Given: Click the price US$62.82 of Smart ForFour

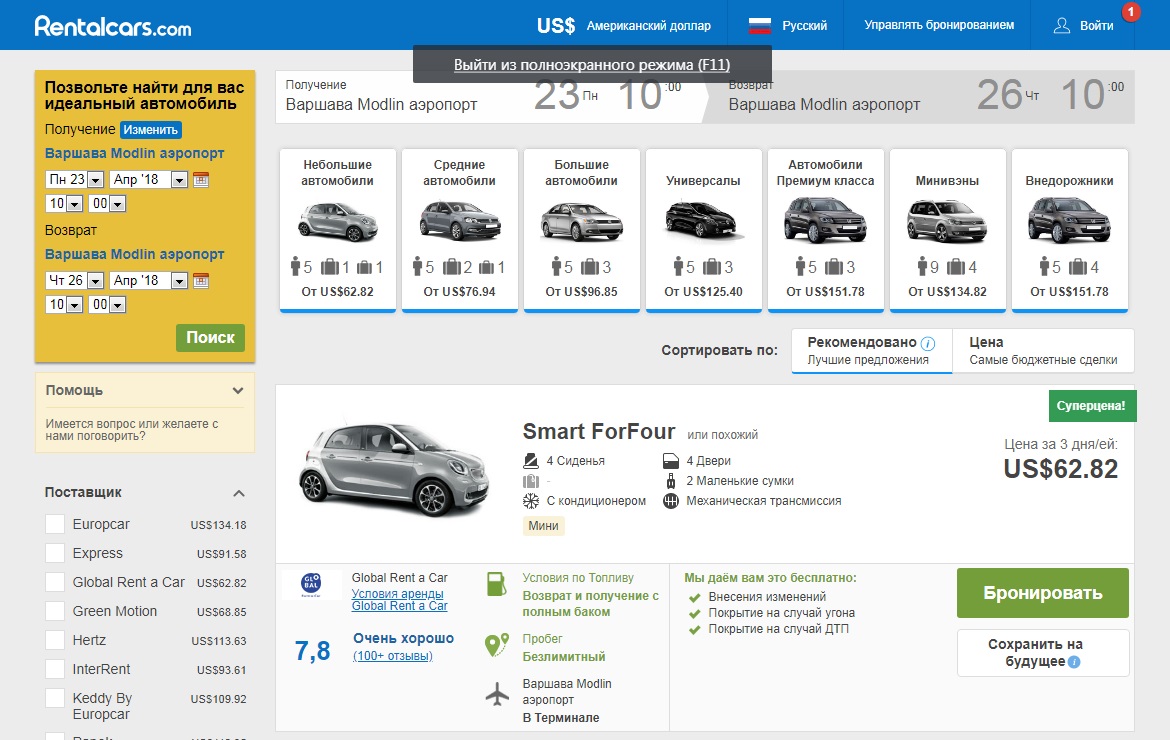Looking at the screenshot, I should pyautogui.click(x=1060, y=469).
